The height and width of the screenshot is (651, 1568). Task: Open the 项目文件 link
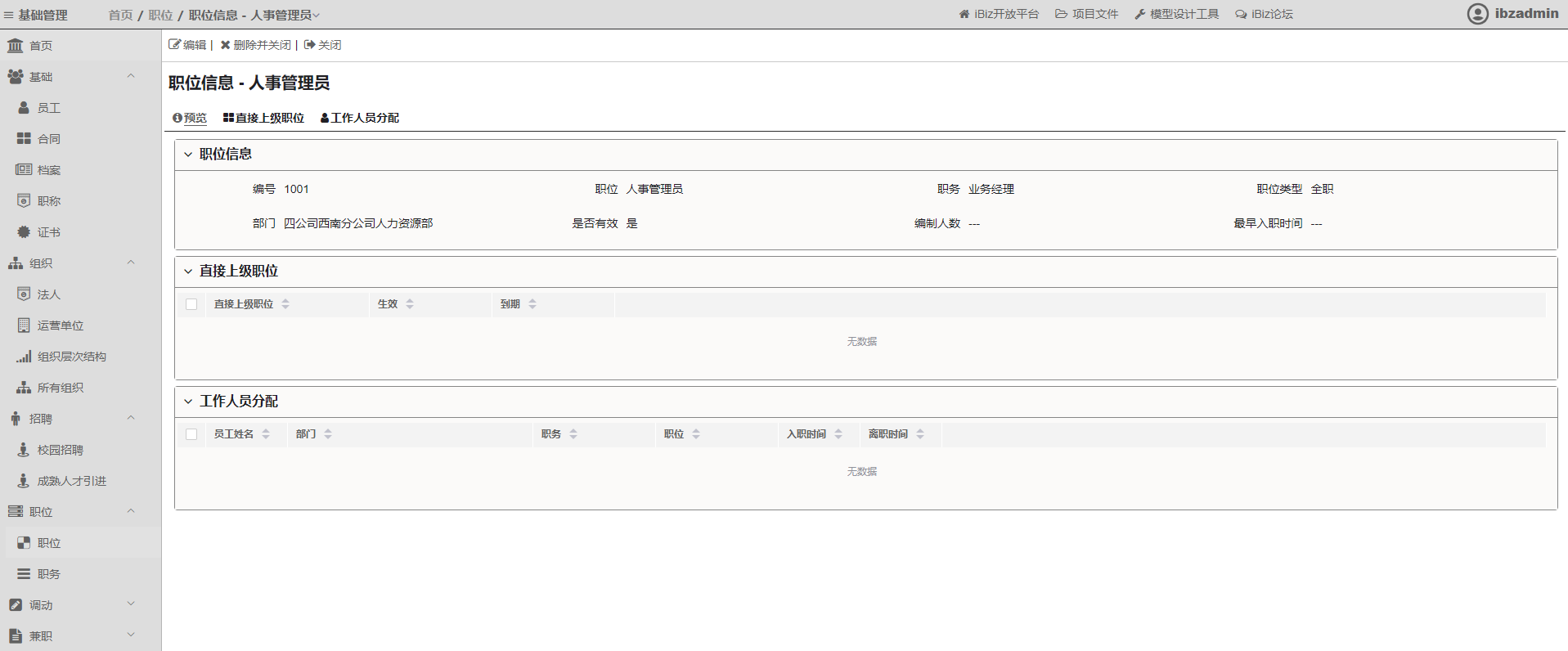(1086, 14)
